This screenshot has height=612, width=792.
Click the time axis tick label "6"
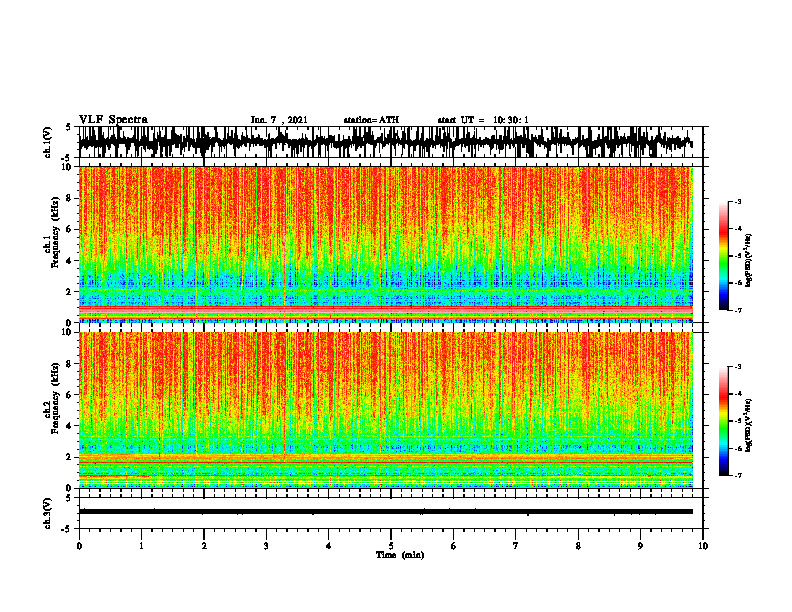tap(454, 546)
